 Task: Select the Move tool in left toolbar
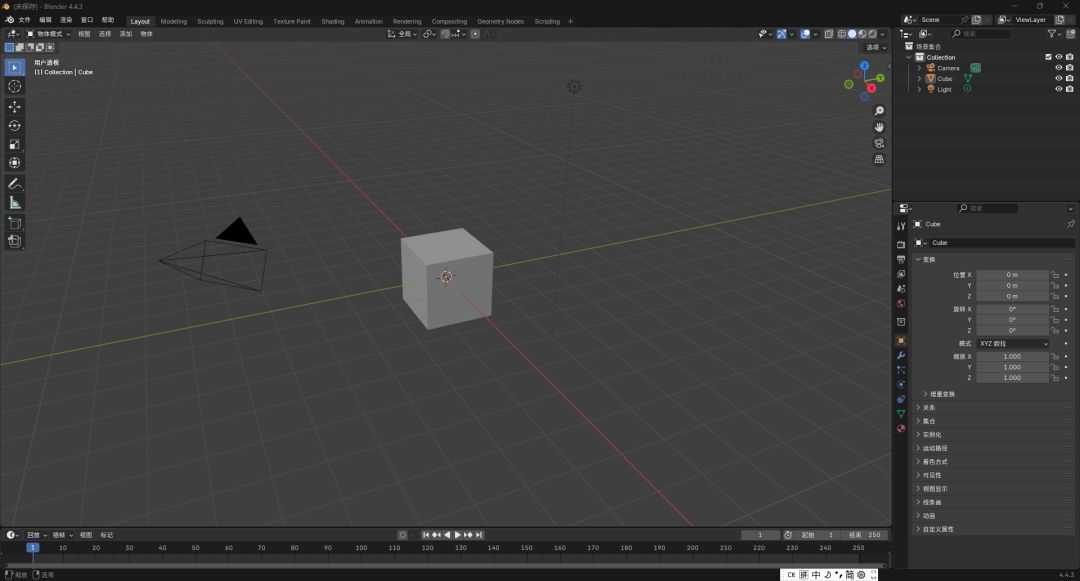[x=15, y=106]
